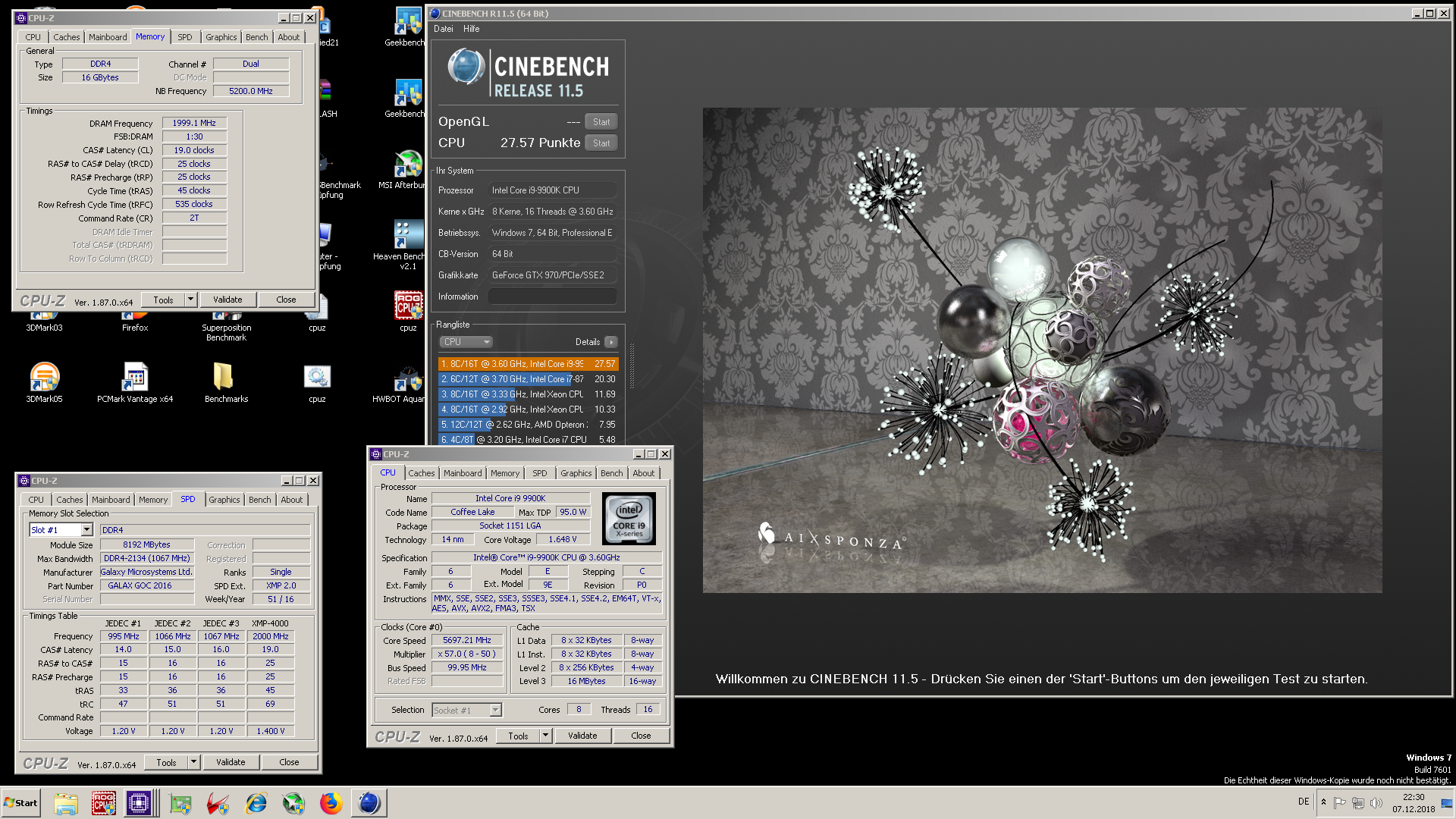Open Tools dropdown arrow in CPU tab window

(545, 736)
